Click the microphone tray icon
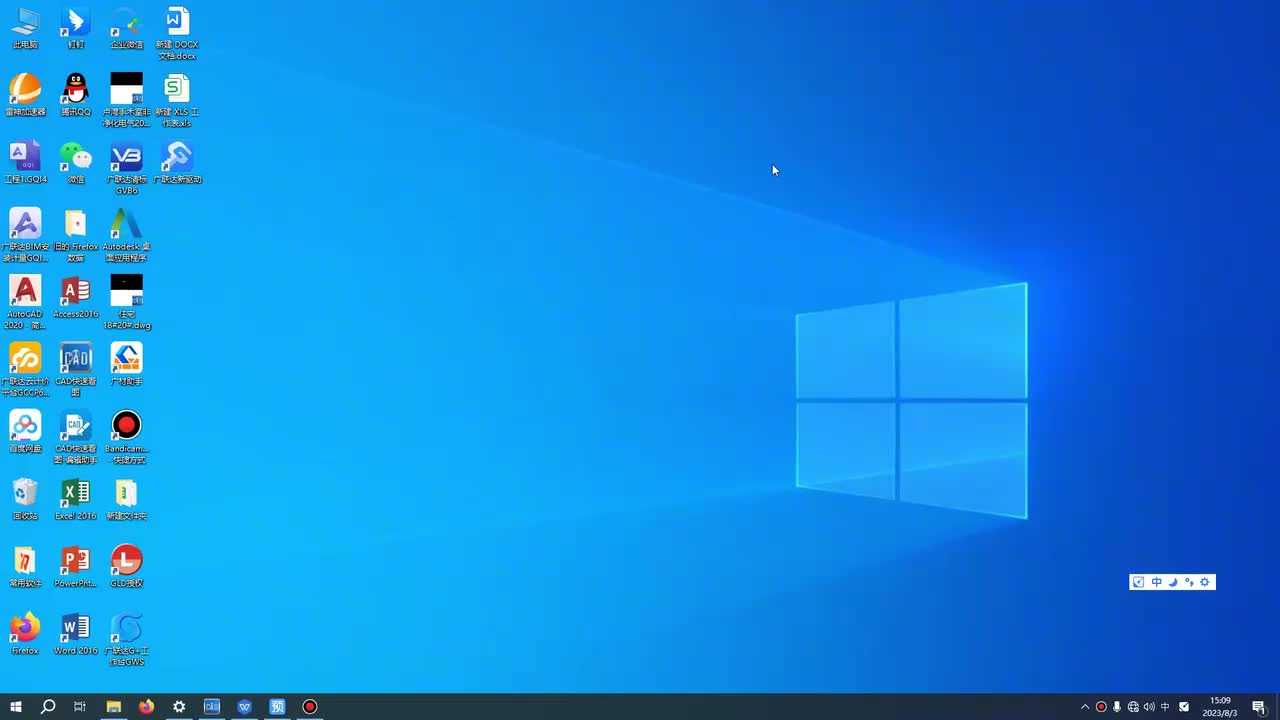The image size is (1280, 720). tap(1117, 707)
